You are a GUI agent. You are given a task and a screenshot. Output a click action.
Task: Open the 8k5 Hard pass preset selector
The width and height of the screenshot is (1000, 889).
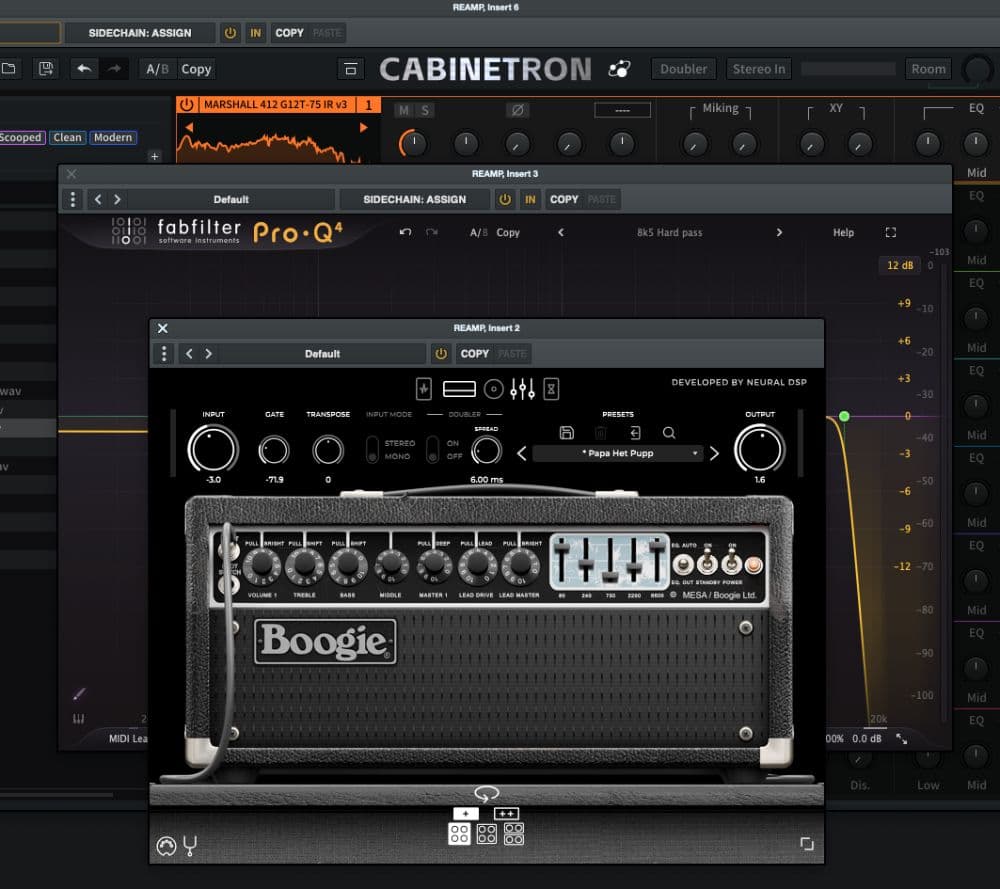668,232
